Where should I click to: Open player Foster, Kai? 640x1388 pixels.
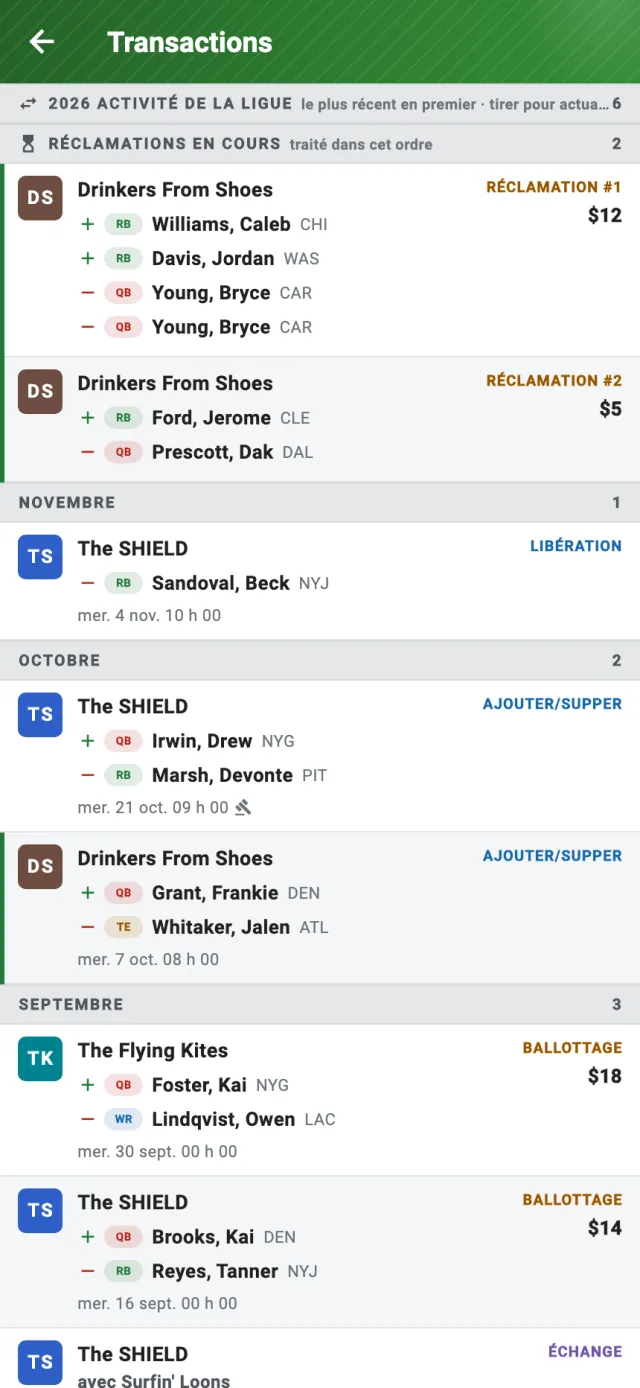[x=199, y=1085]
